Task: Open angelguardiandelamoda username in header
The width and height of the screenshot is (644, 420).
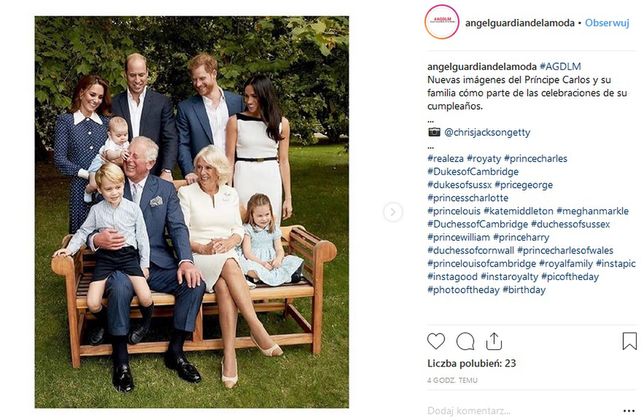Action: (520, 23)
